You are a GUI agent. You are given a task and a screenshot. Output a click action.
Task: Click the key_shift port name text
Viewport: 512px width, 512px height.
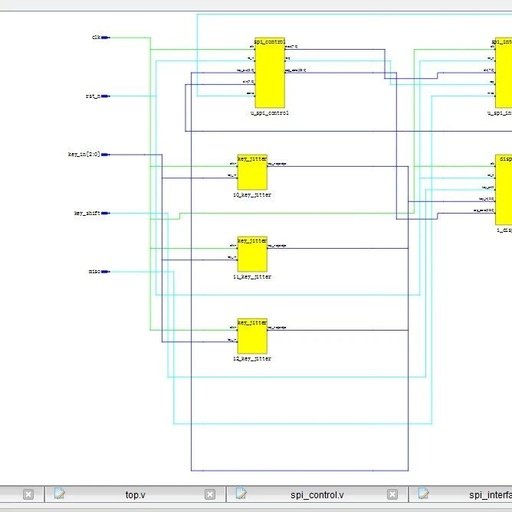click(87, 213)
